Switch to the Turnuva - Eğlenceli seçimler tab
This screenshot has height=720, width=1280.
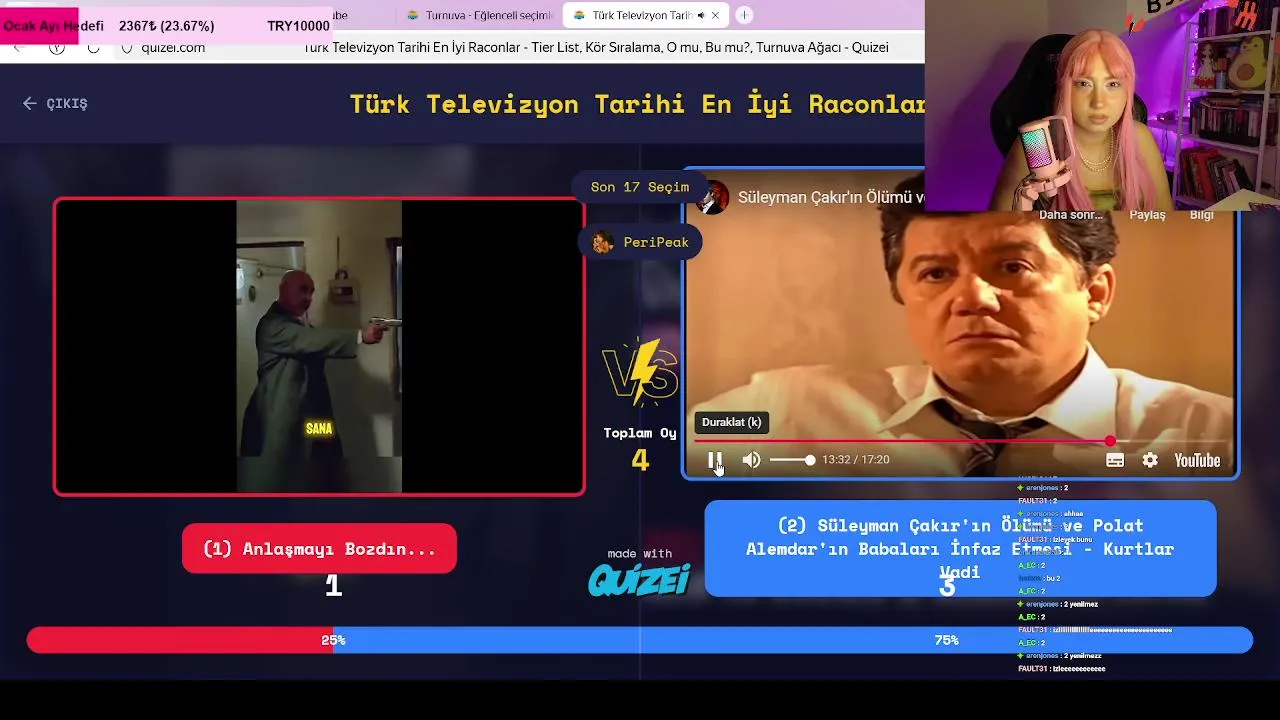480,15
